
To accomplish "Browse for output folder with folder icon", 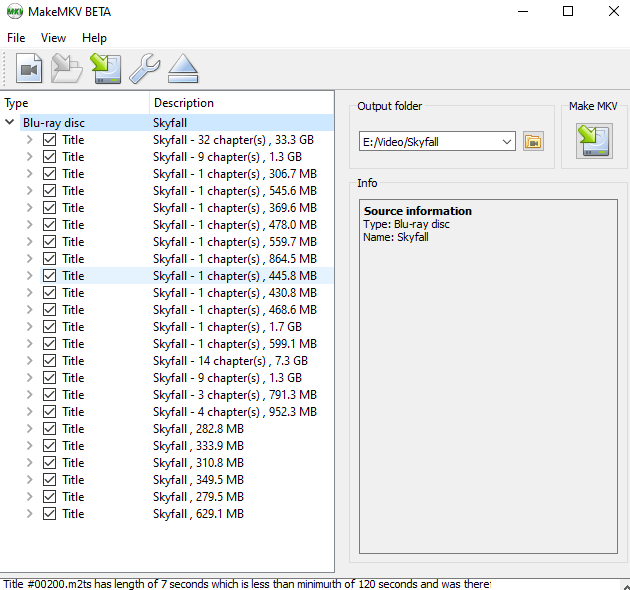I will pyautogui.click(x=533, y=141).
